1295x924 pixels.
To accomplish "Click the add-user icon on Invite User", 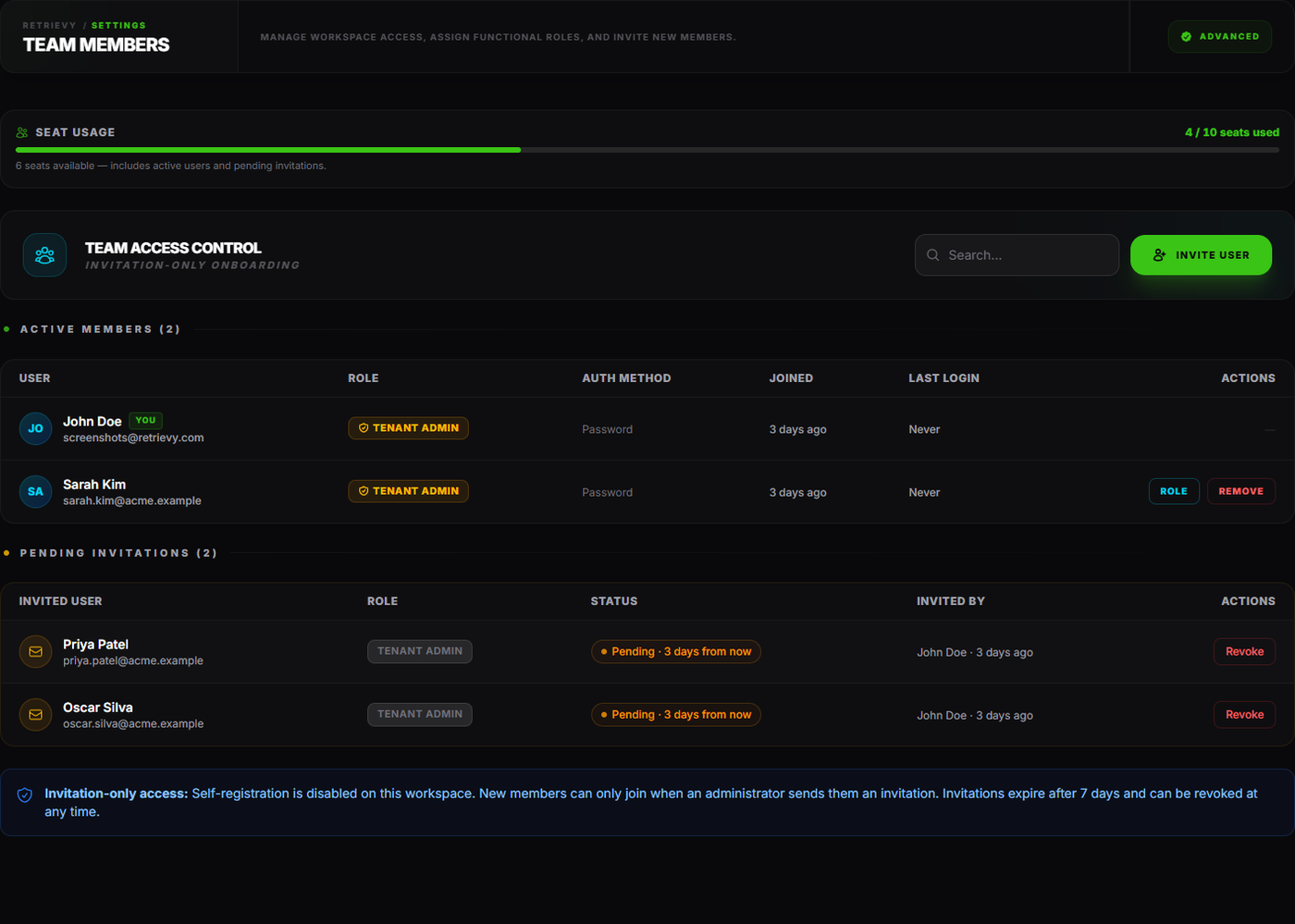I will point(1159,255).
